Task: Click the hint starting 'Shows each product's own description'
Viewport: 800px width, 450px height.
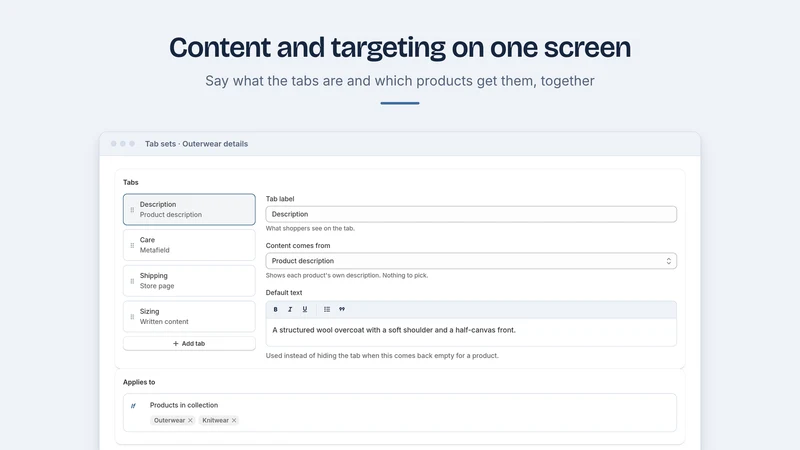Action: [347, 275]
